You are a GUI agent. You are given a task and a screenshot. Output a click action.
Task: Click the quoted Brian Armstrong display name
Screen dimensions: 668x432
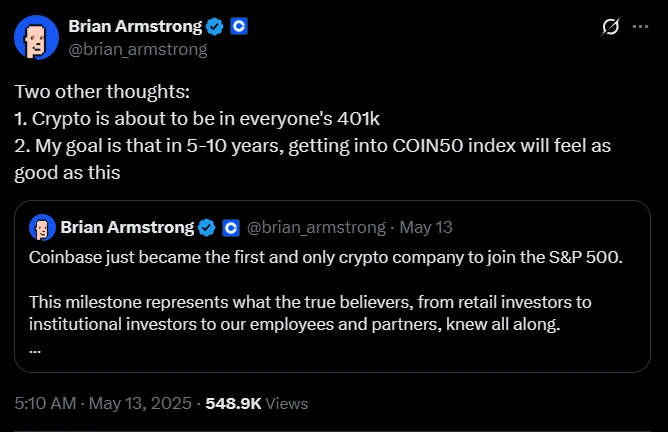[127, 228]
